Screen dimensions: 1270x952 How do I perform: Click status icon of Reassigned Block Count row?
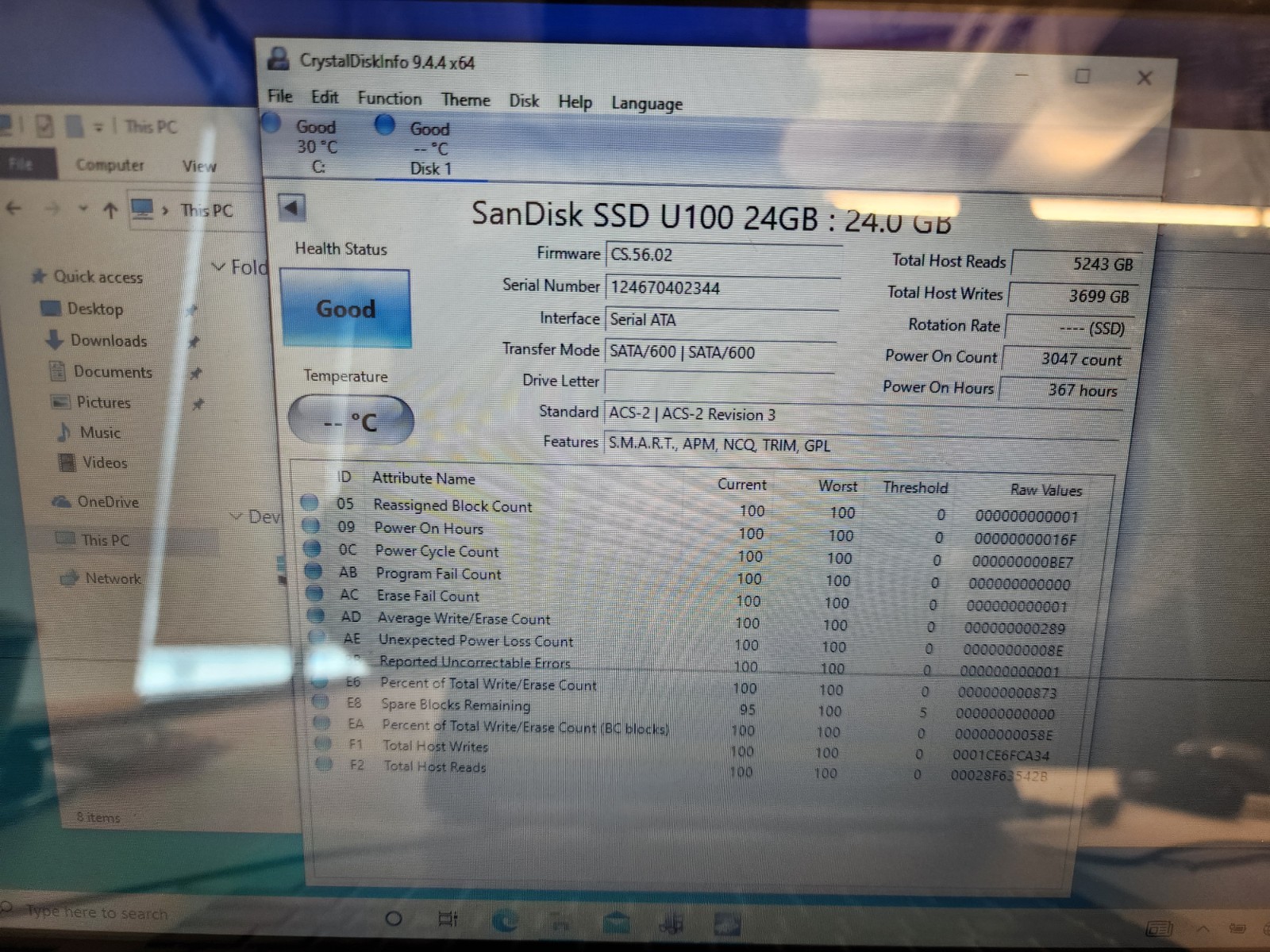pyautogui.click(x=310, y=502)
